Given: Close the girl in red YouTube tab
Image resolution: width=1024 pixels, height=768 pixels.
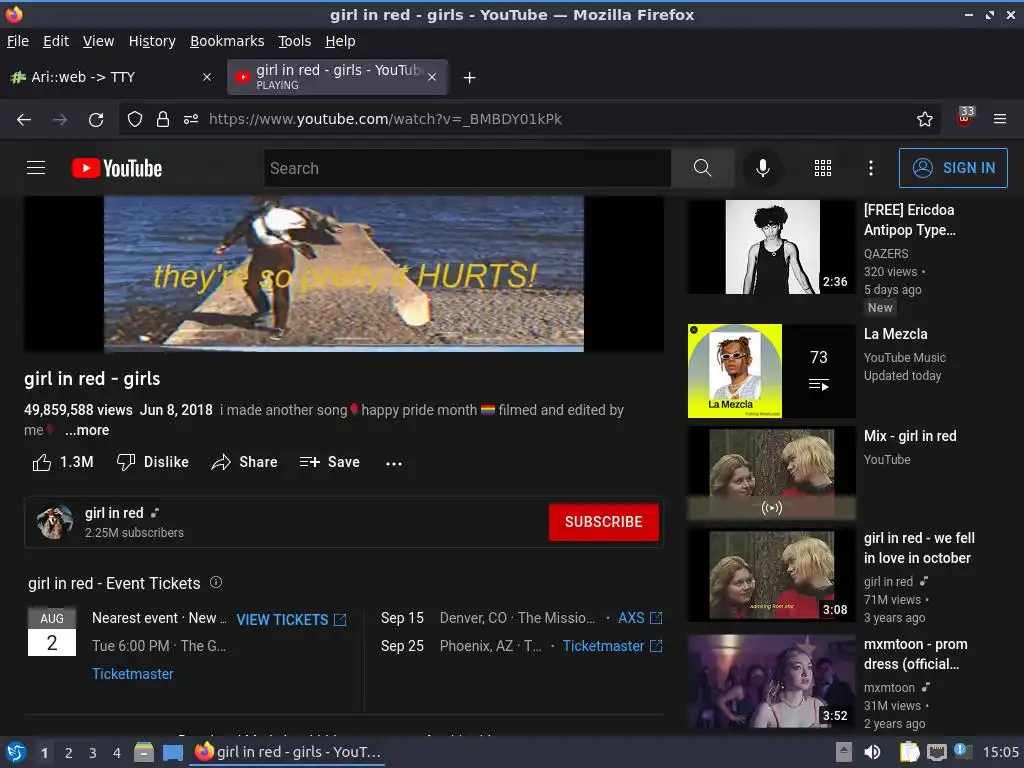Looking at the screenshot, I should click(x=432, y=77).
